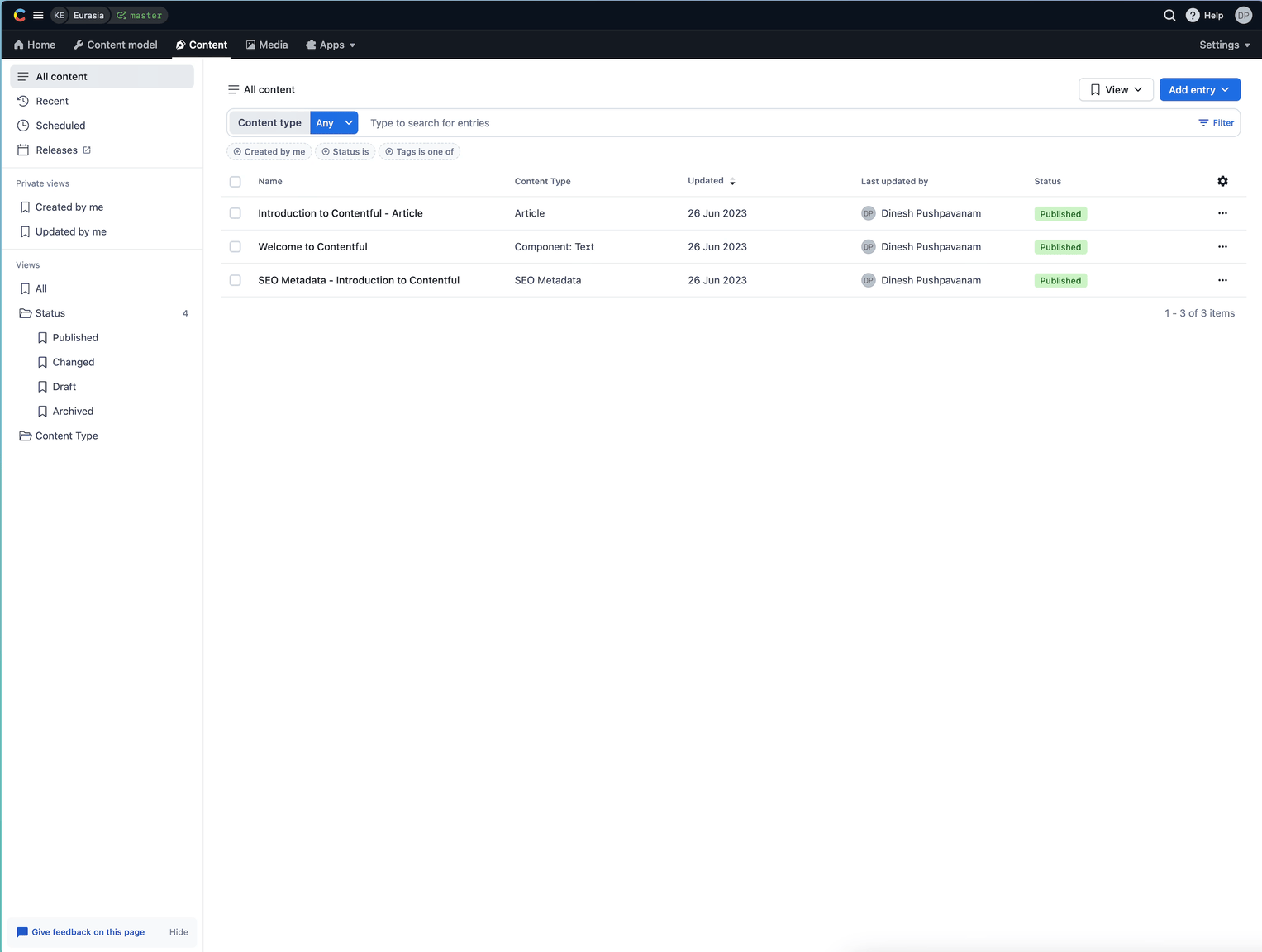Add the Status is filter chip
Screen dimensions: 1262x952
click(x=345, y=152)
